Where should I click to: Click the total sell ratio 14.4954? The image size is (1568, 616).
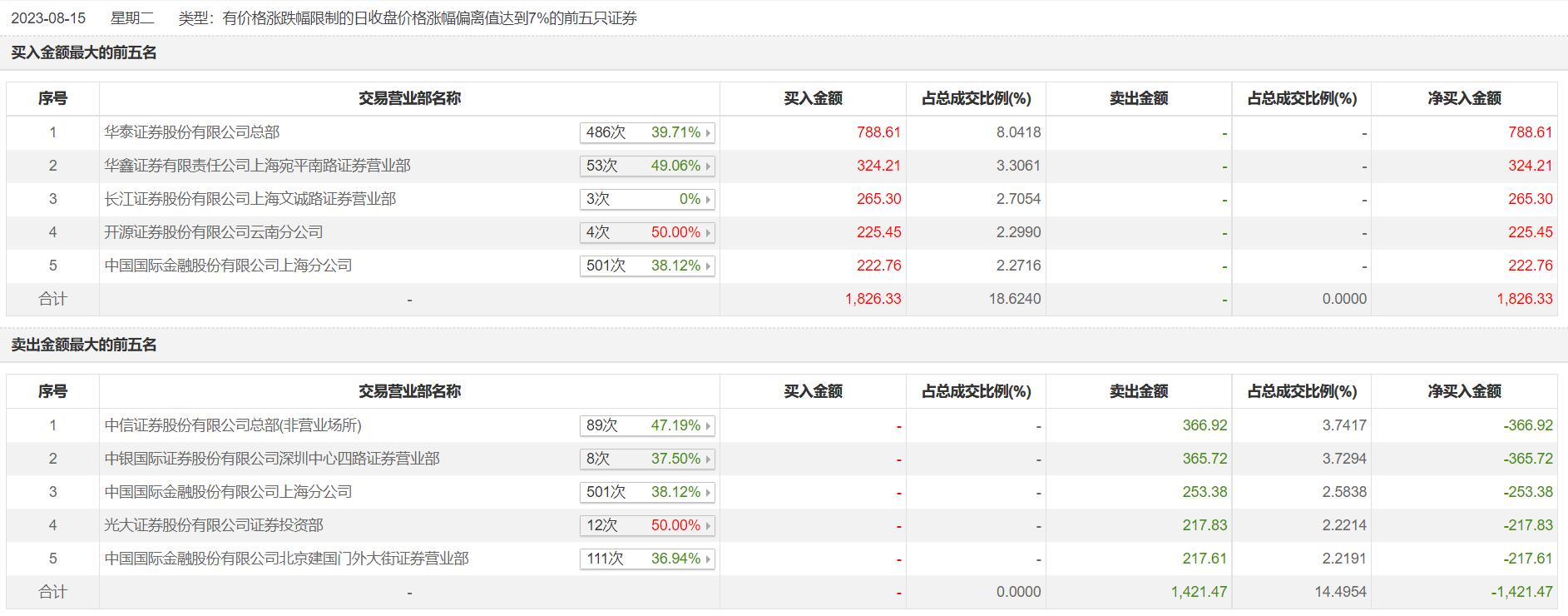pyautogui.click(x=1341, y=592)
